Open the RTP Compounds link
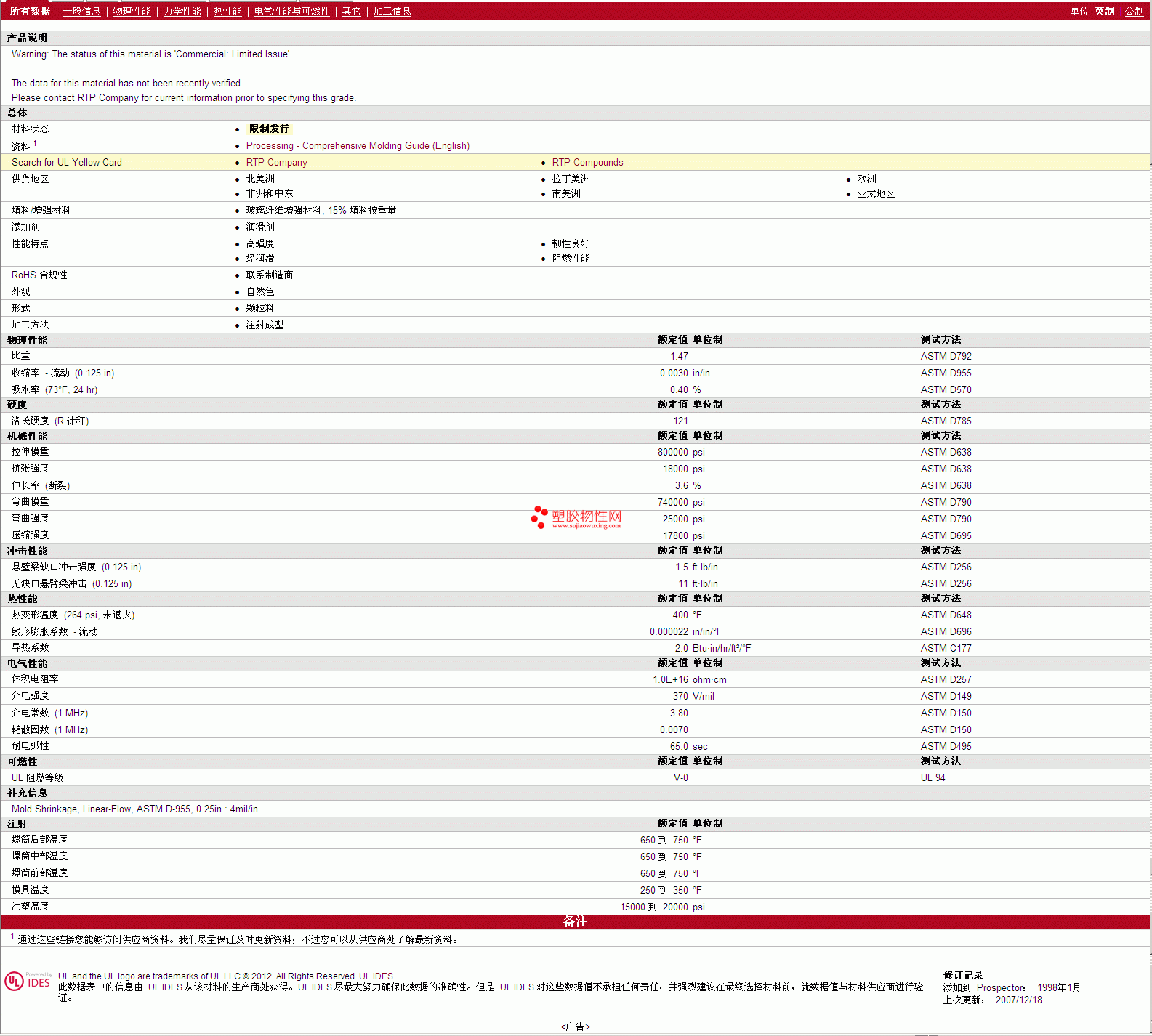 587,163
